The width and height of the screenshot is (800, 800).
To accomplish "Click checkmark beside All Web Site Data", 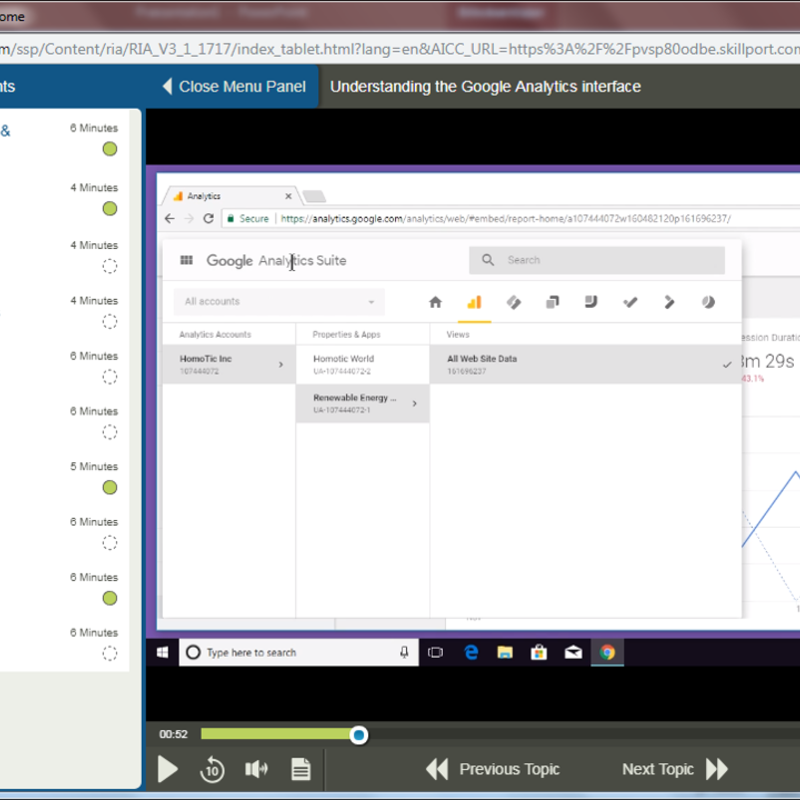I will [x=727, y=364].
